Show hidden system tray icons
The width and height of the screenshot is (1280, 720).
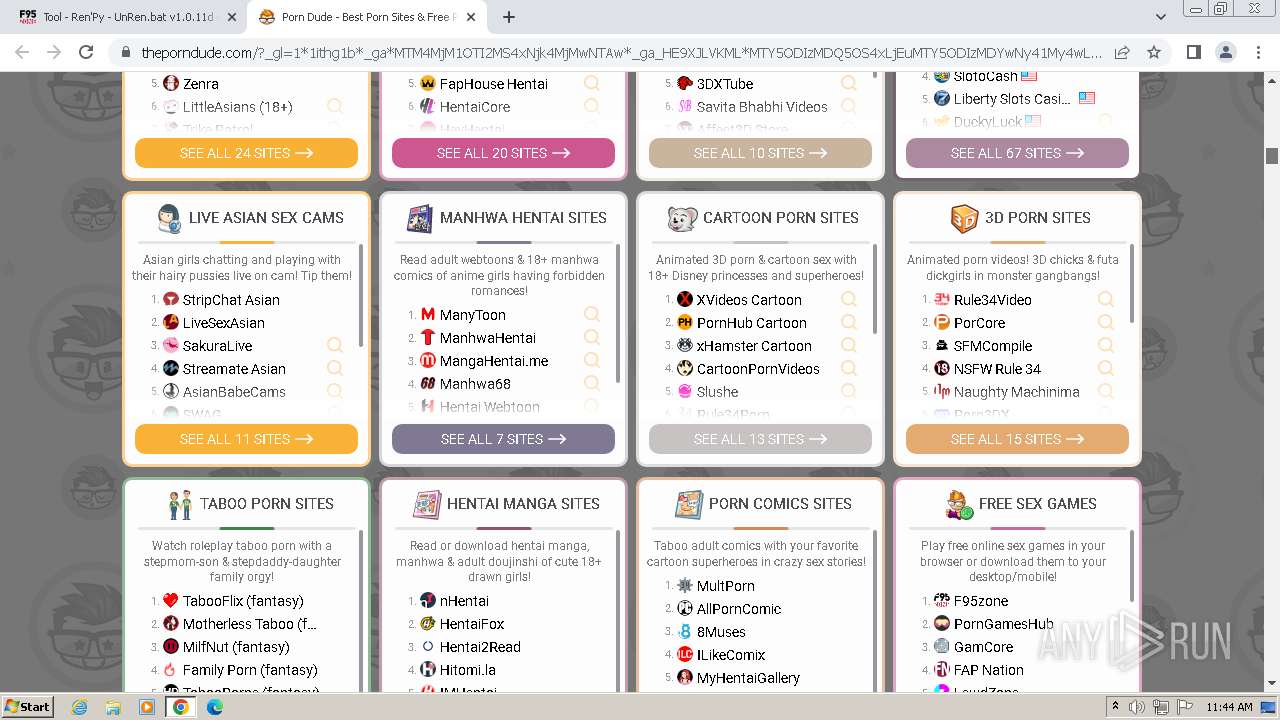coord(1115,707)
